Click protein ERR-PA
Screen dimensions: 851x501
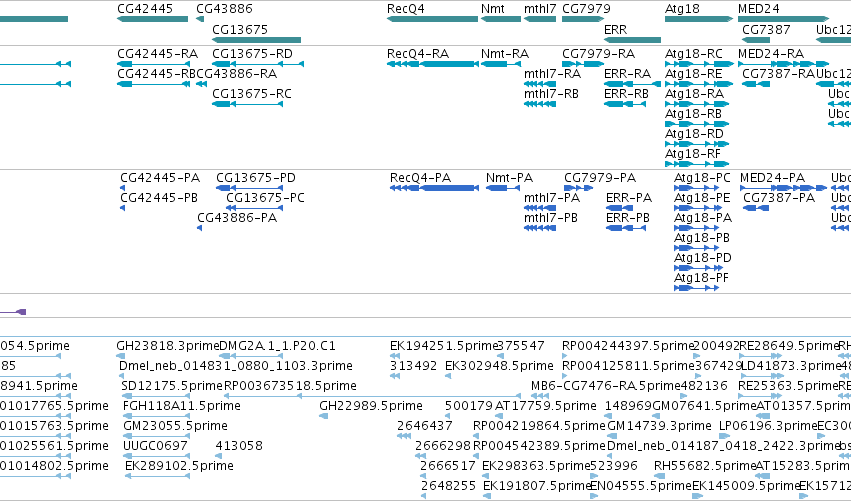[x=629, y=198]
